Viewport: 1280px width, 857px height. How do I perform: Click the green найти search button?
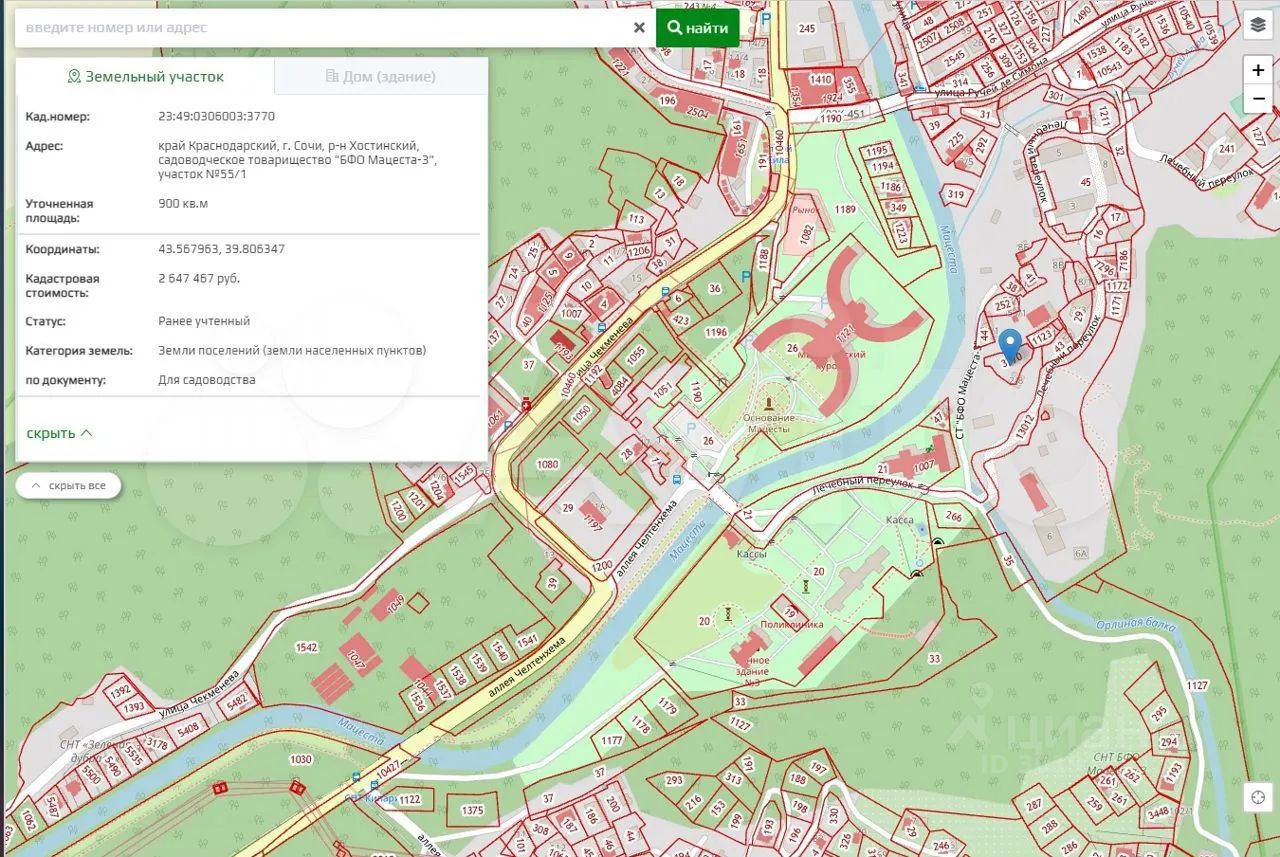(x=698, y=28)
